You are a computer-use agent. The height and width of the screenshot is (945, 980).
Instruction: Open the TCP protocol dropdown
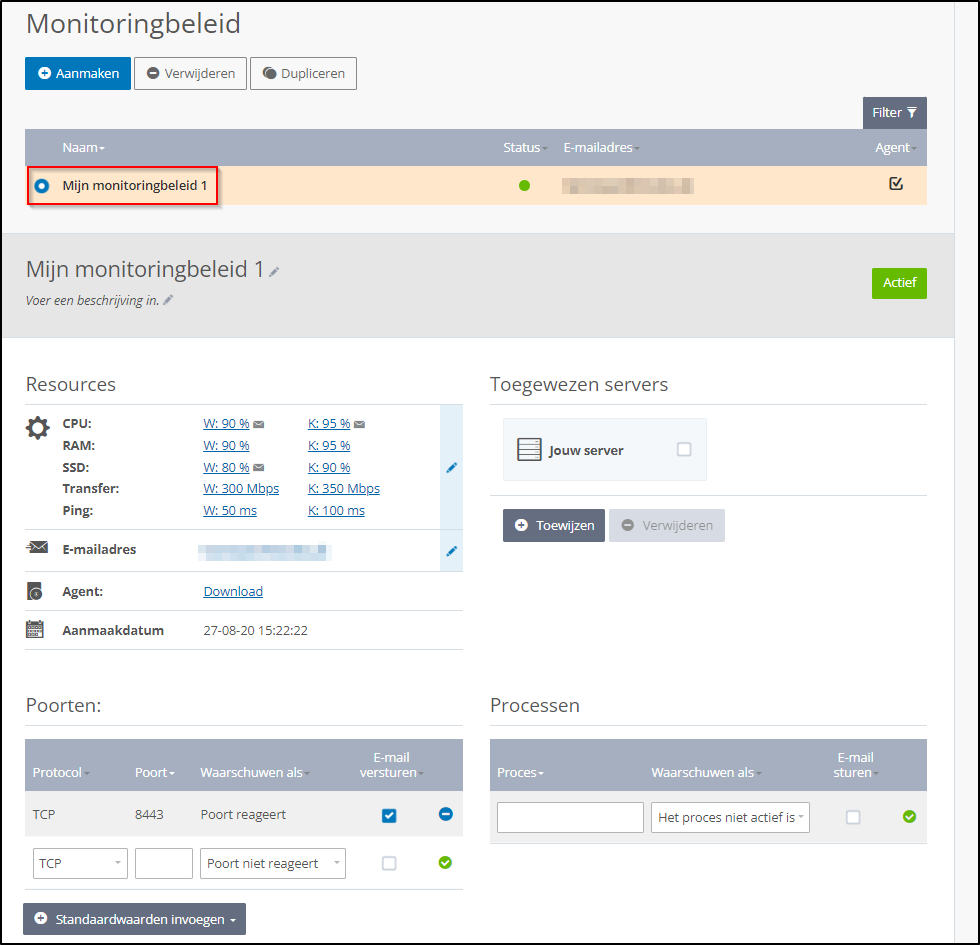point(80,863)
